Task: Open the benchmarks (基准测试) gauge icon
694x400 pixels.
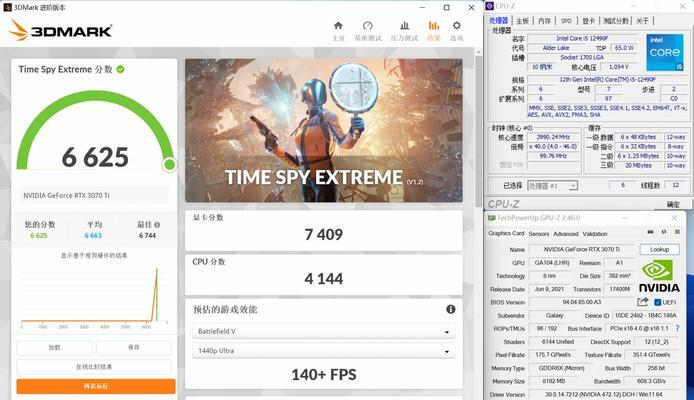Action: [x=367, y=26]
